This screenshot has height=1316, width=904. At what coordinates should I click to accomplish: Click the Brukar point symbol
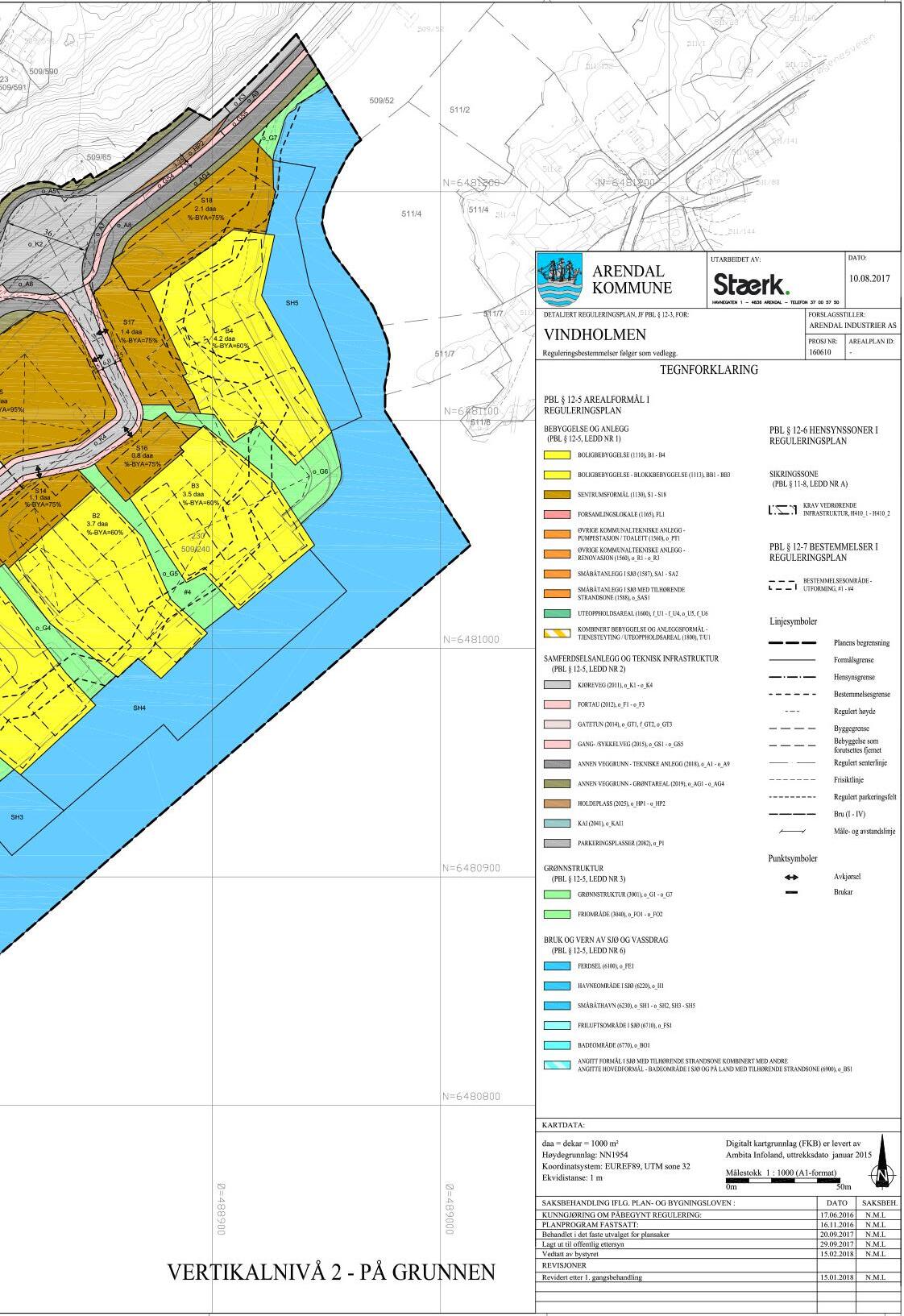(x=790, y=893)
